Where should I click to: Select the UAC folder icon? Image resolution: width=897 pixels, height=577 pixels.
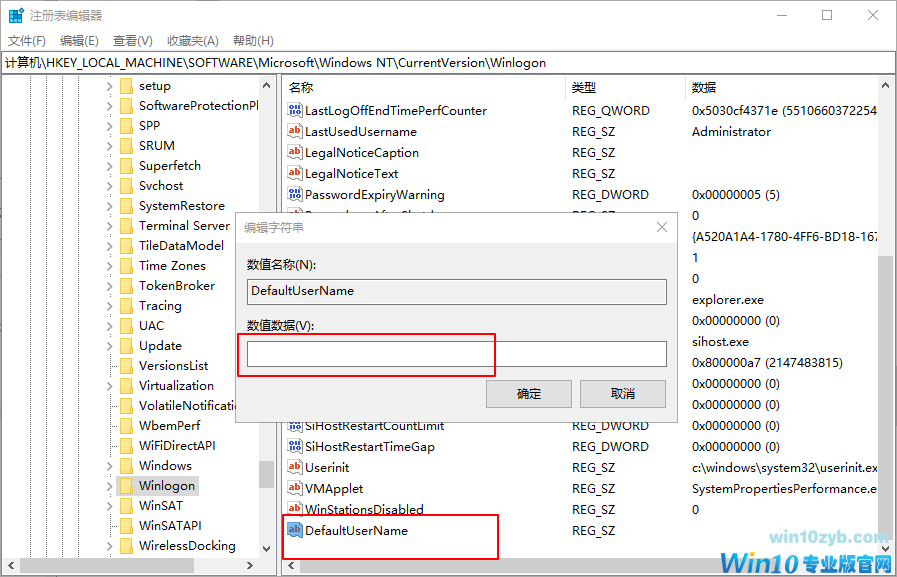point(126,326)
